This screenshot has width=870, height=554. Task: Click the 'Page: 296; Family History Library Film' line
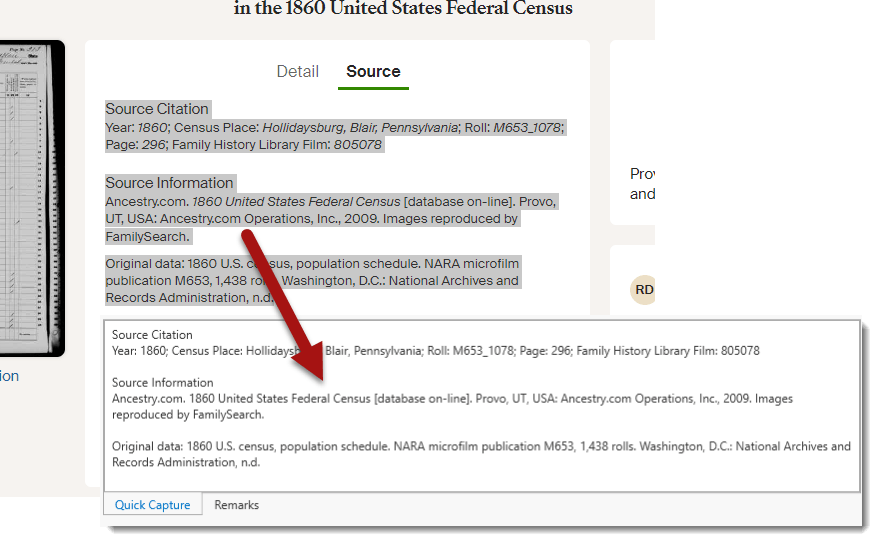click(x=244, y=145)
